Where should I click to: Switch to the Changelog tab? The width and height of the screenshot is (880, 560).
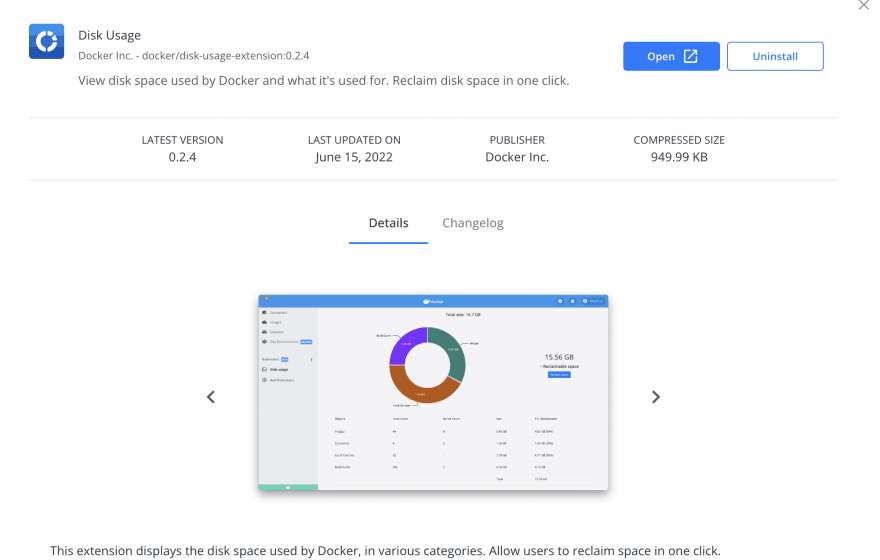pyautogui.click(x=473, y=223)
